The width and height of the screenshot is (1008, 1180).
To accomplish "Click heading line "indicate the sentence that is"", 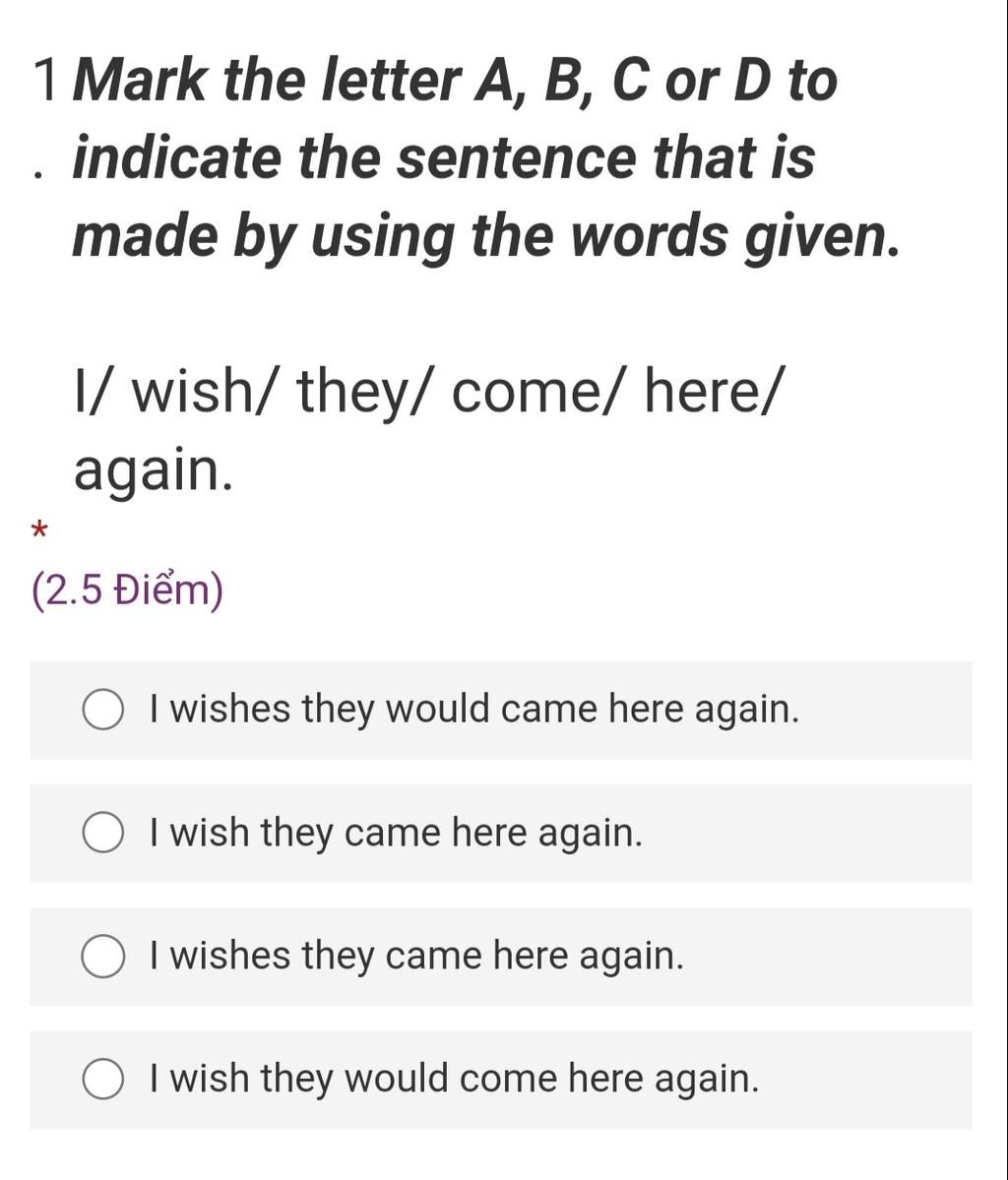I will (x=444, y=157).
